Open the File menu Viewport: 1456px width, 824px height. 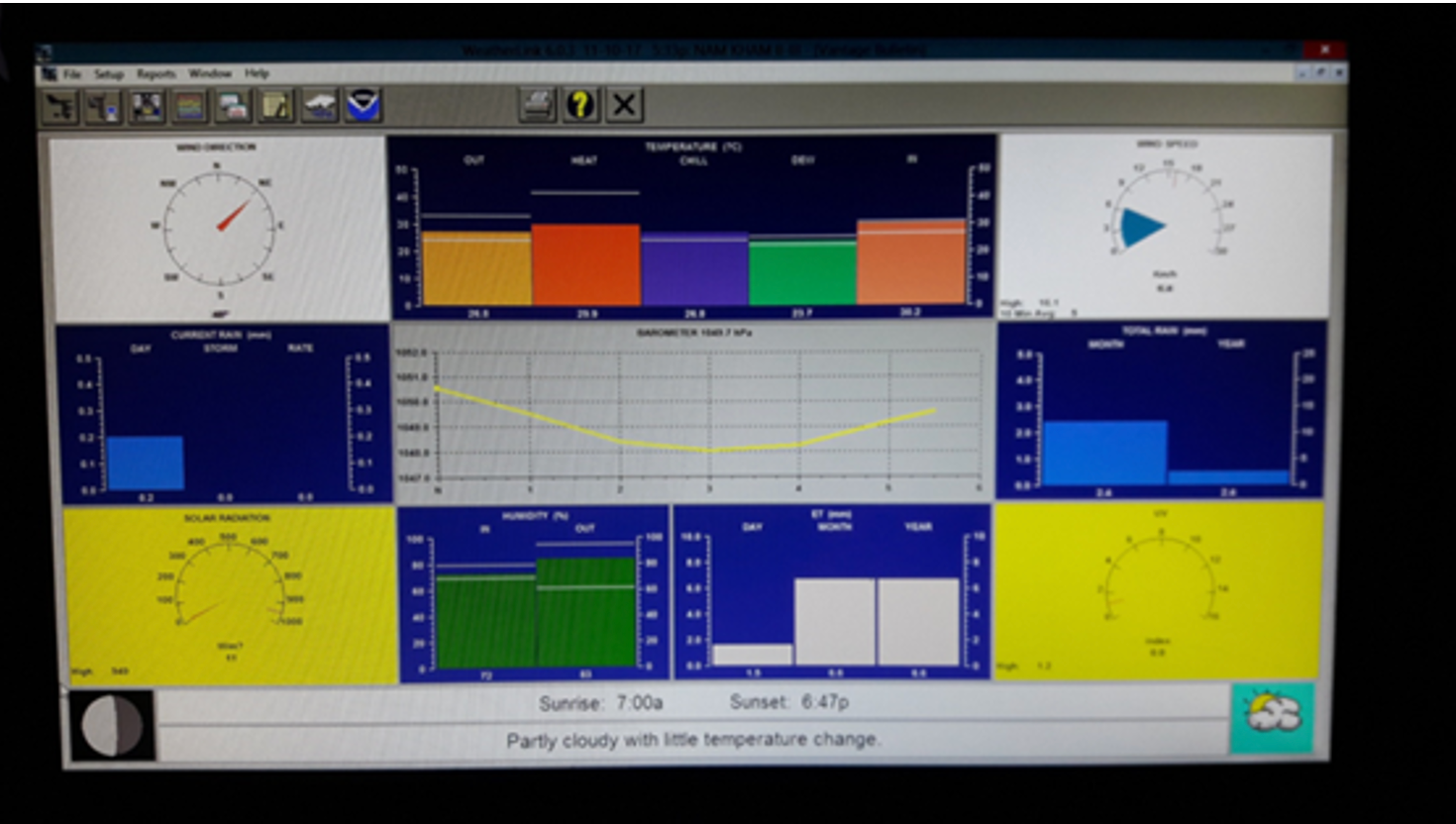72,74
